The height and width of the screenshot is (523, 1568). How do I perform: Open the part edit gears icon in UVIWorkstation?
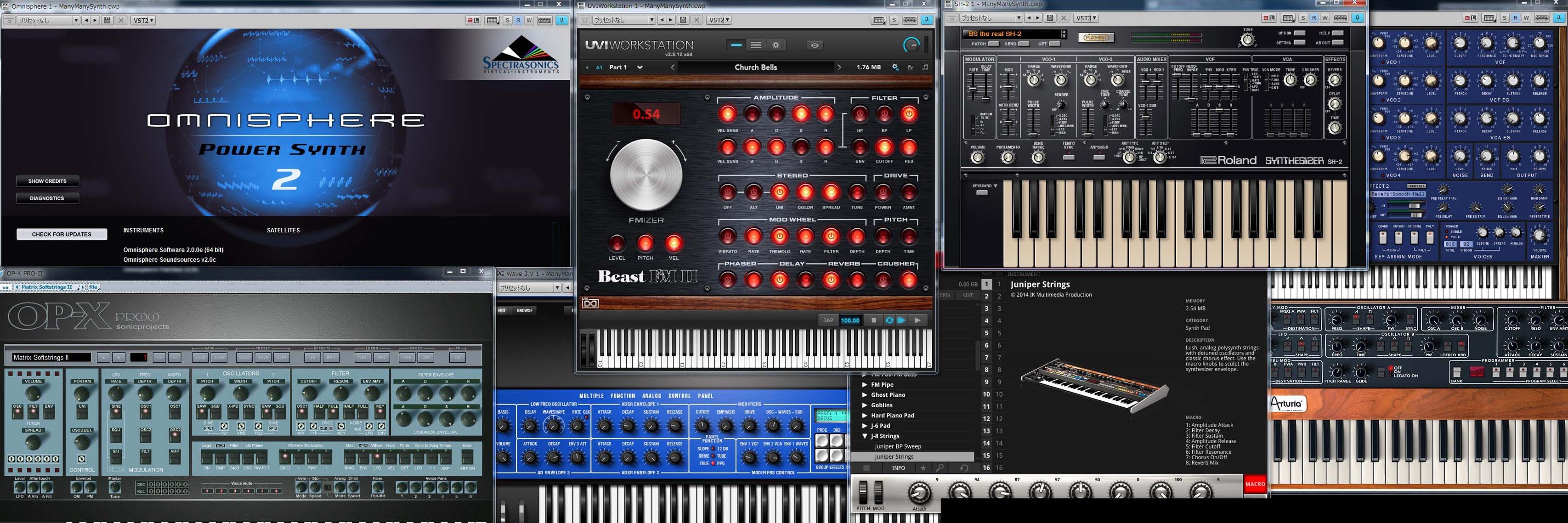[895, 67]
